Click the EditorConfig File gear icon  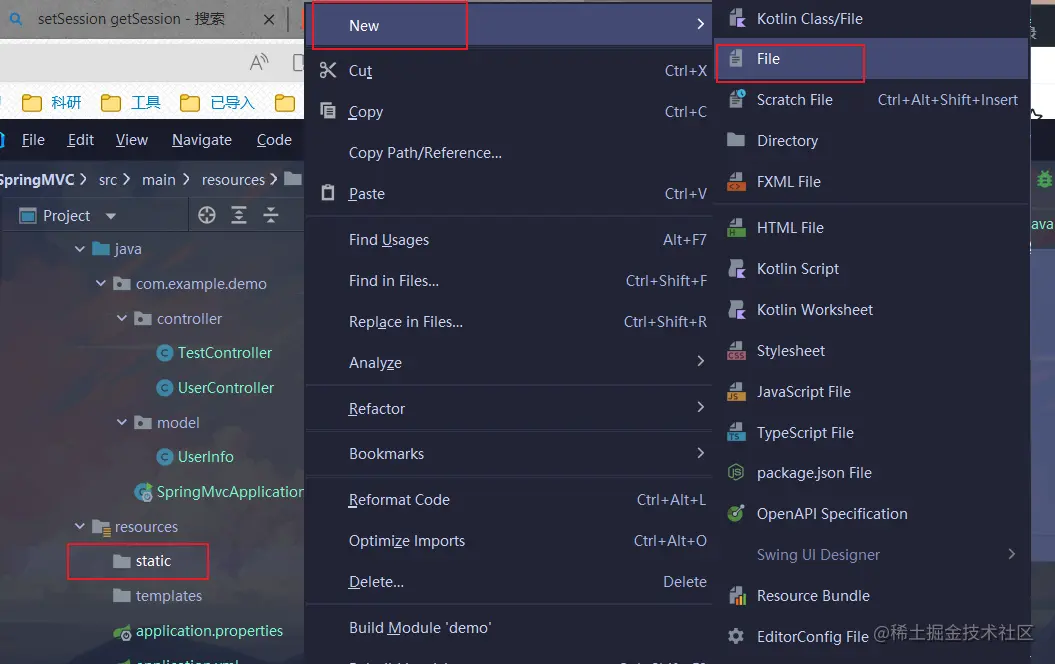click(736, 636)
